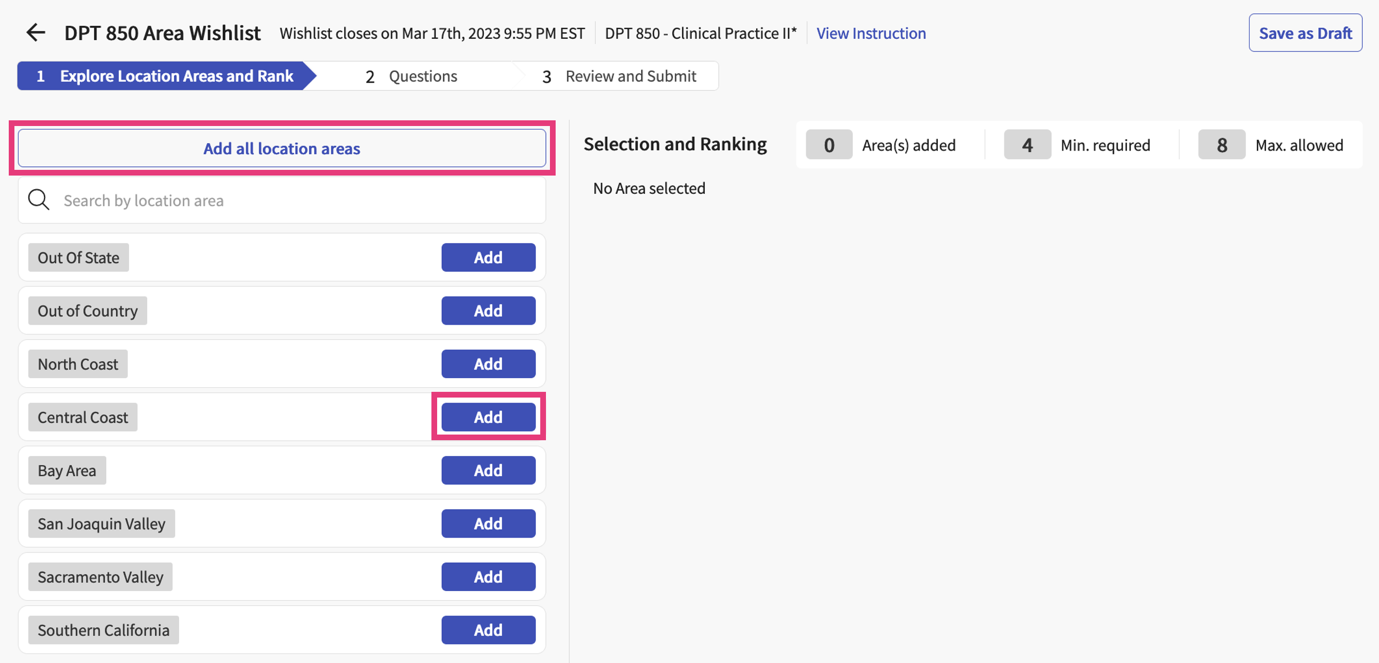
Task: Click Add all location areas
Action: pyautogui.click(x=281, y=147)
